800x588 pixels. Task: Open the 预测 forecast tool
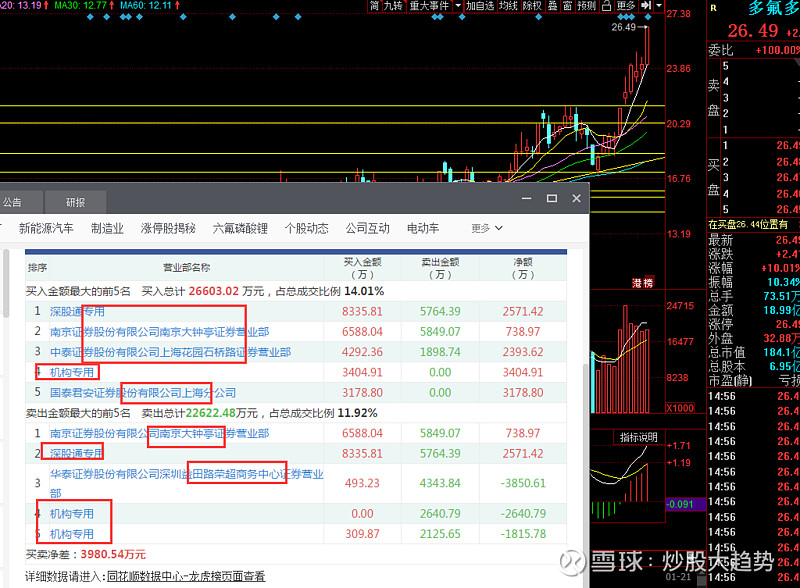586,6
